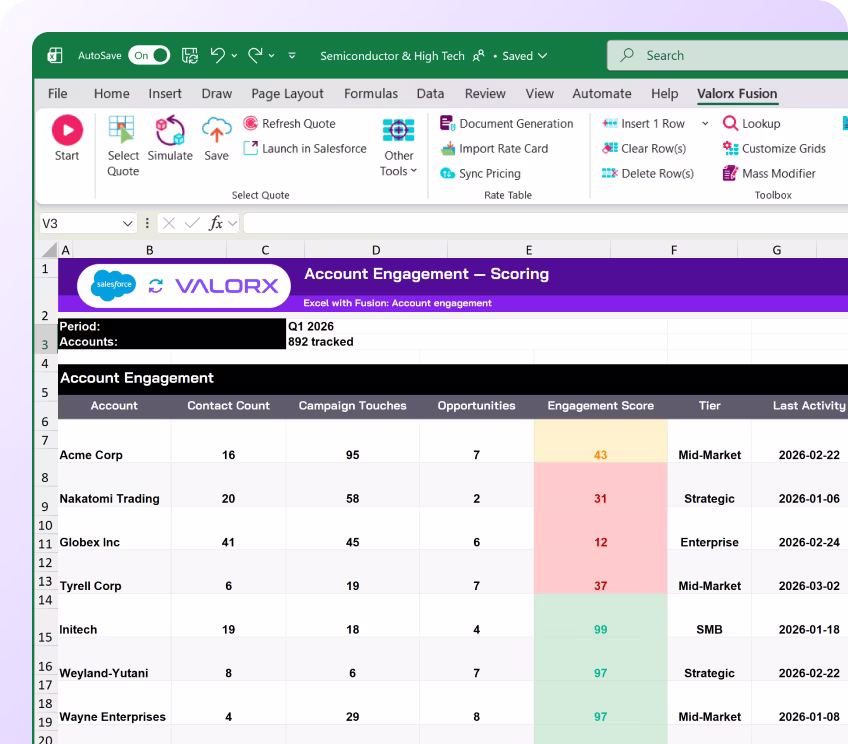This screenshot has height=744, width=848.
Task: Launch in Salesforce
Action: [305, 149]
